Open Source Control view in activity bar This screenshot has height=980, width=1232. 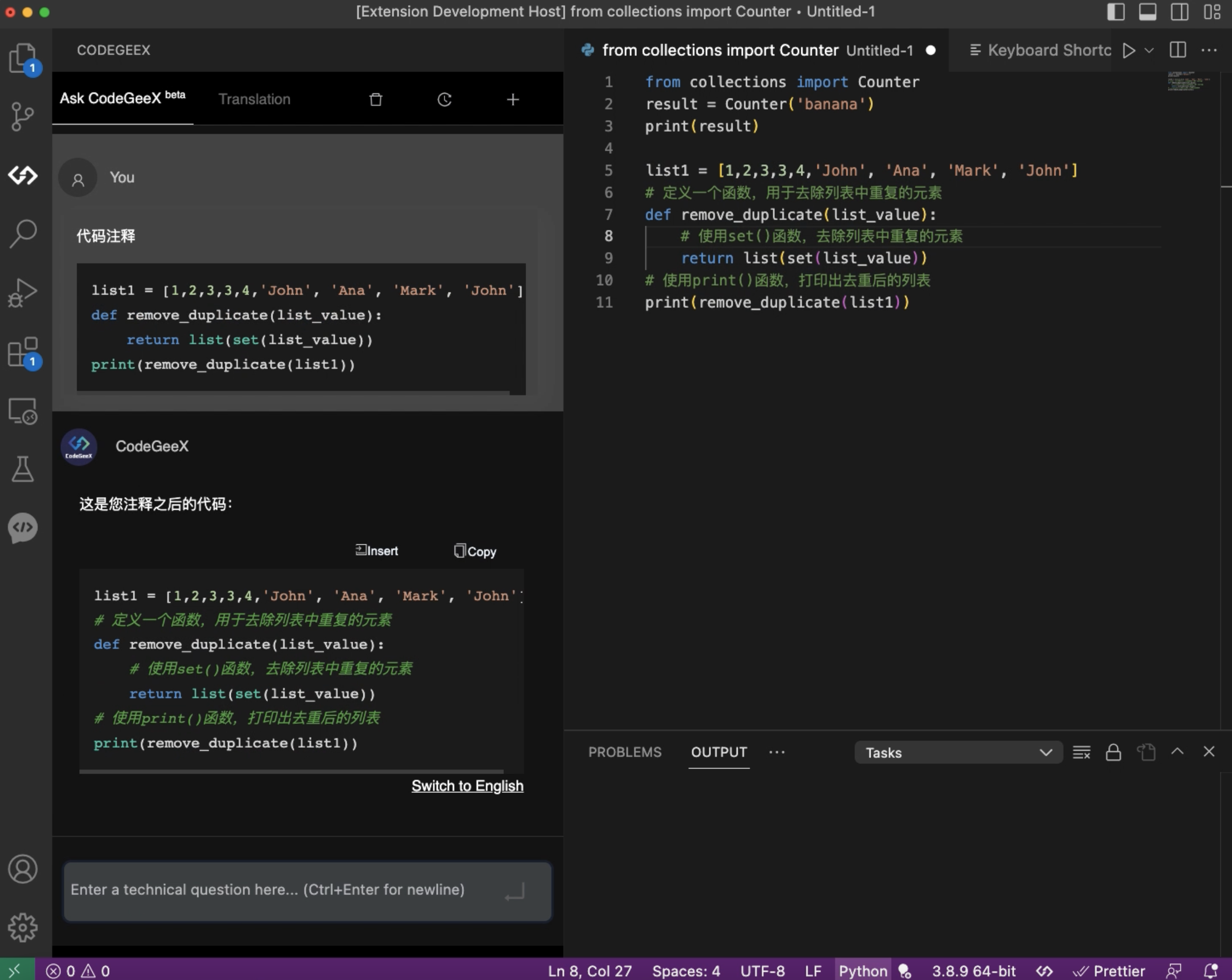(x=23, y=117)
